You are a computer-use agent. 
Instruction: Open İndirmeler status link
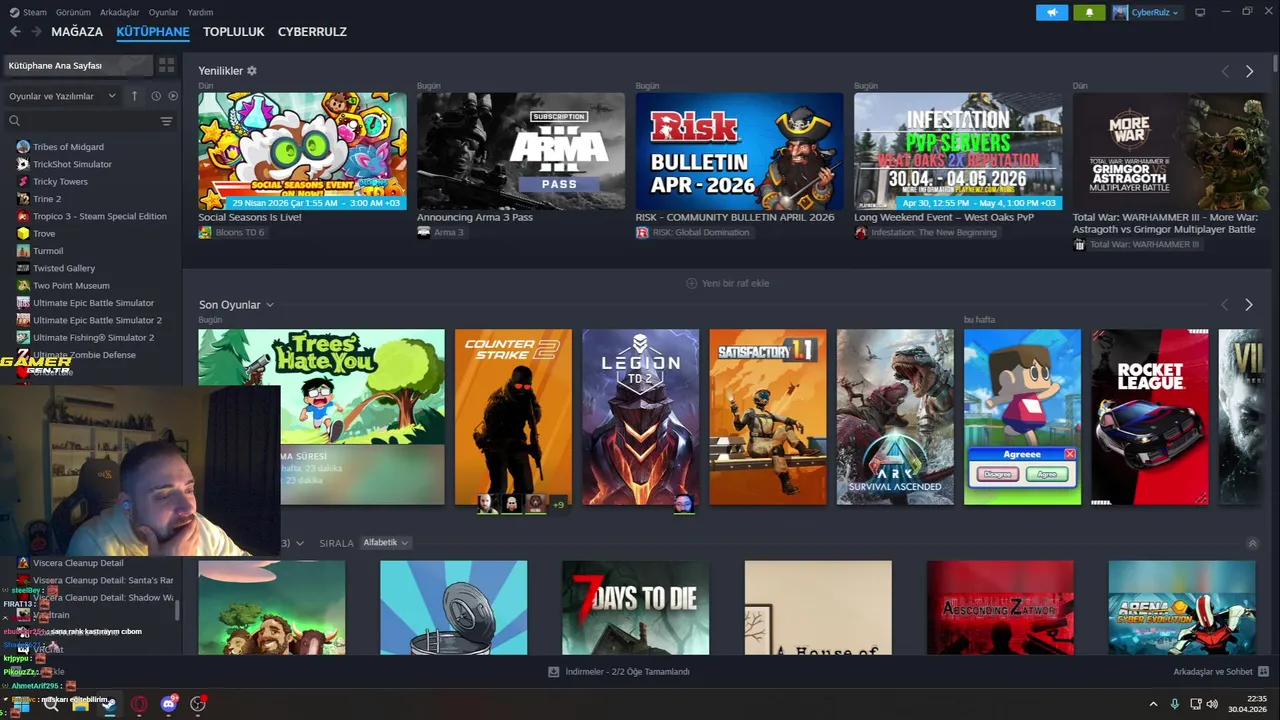click(619, 672)
